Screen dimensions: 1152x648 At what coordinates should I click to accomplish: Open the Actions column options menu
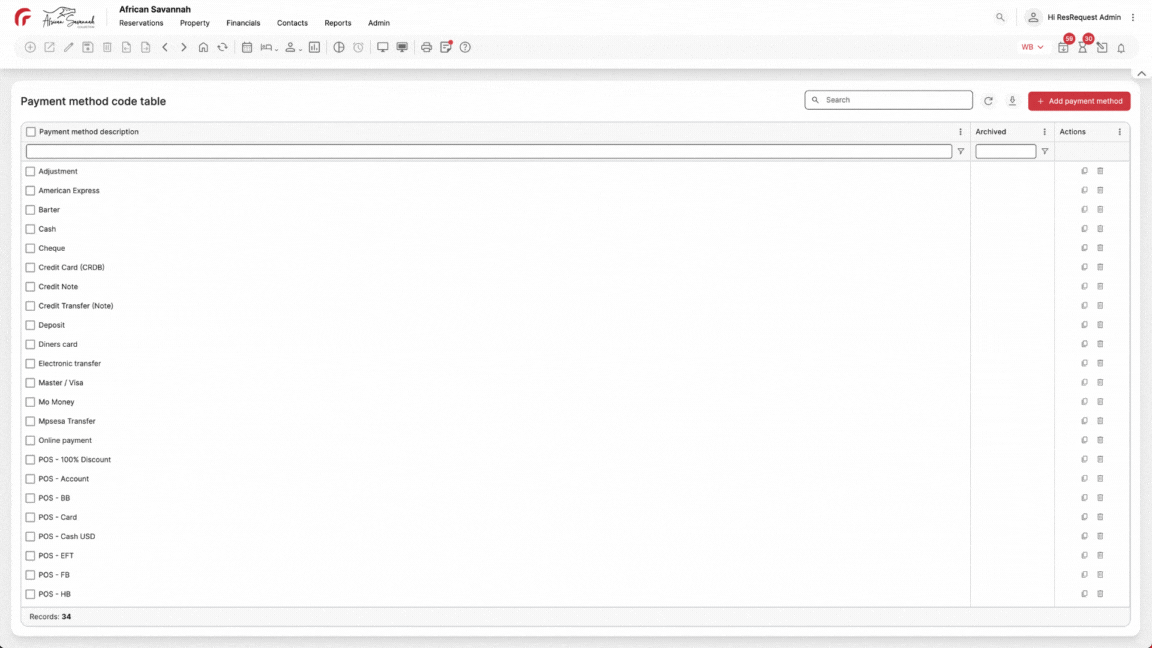tap(1120, 132)
